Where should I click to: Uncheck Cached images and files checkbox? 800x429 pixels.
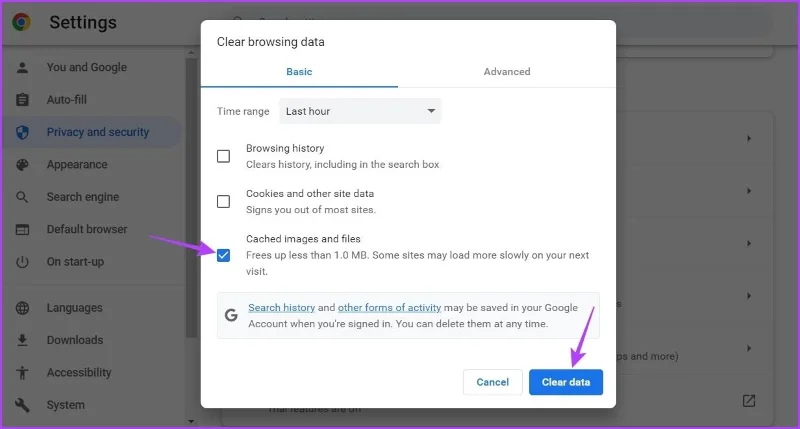point(223,255)
